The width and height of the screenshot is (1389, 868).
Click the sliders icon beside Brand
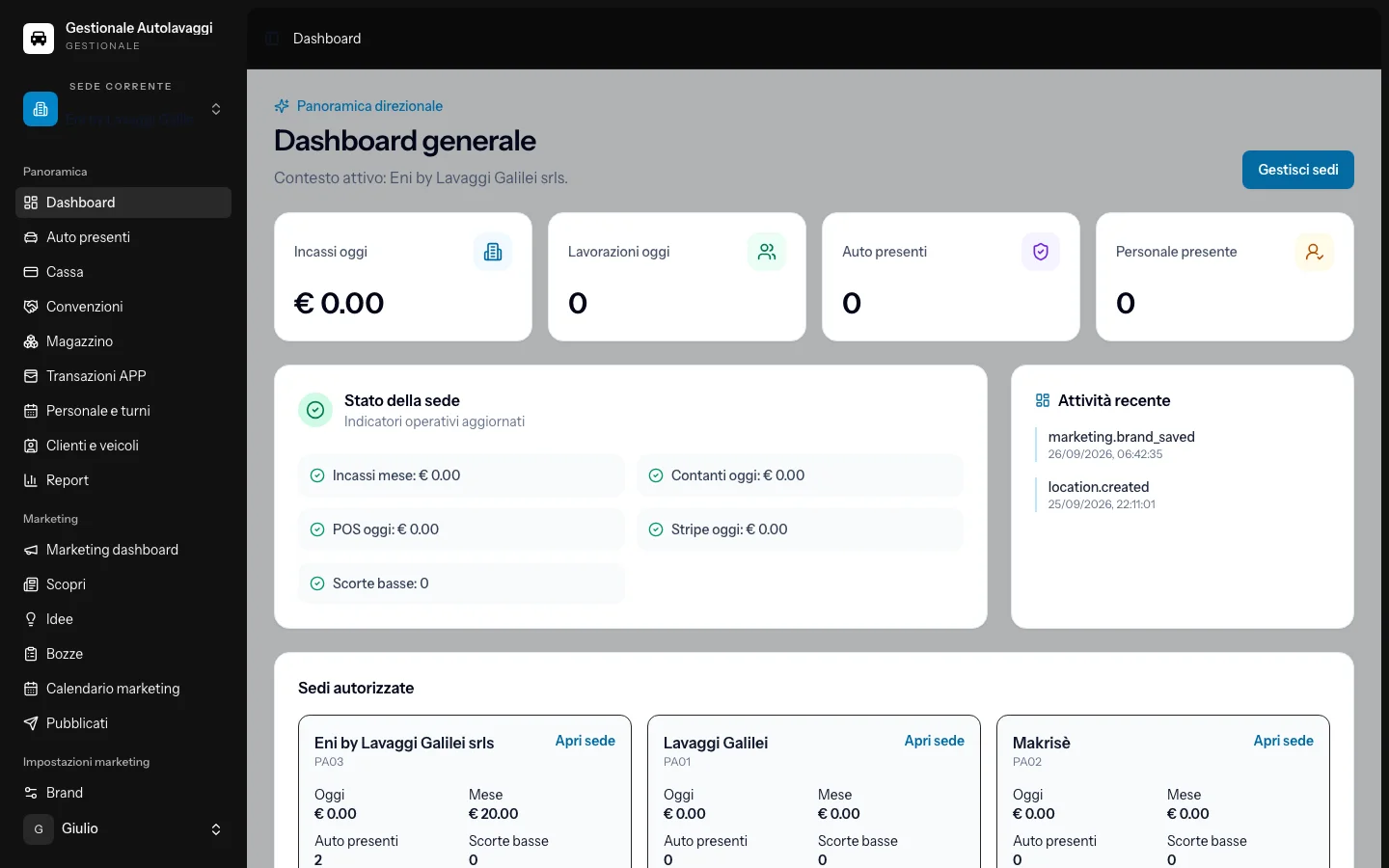point(31,793)
